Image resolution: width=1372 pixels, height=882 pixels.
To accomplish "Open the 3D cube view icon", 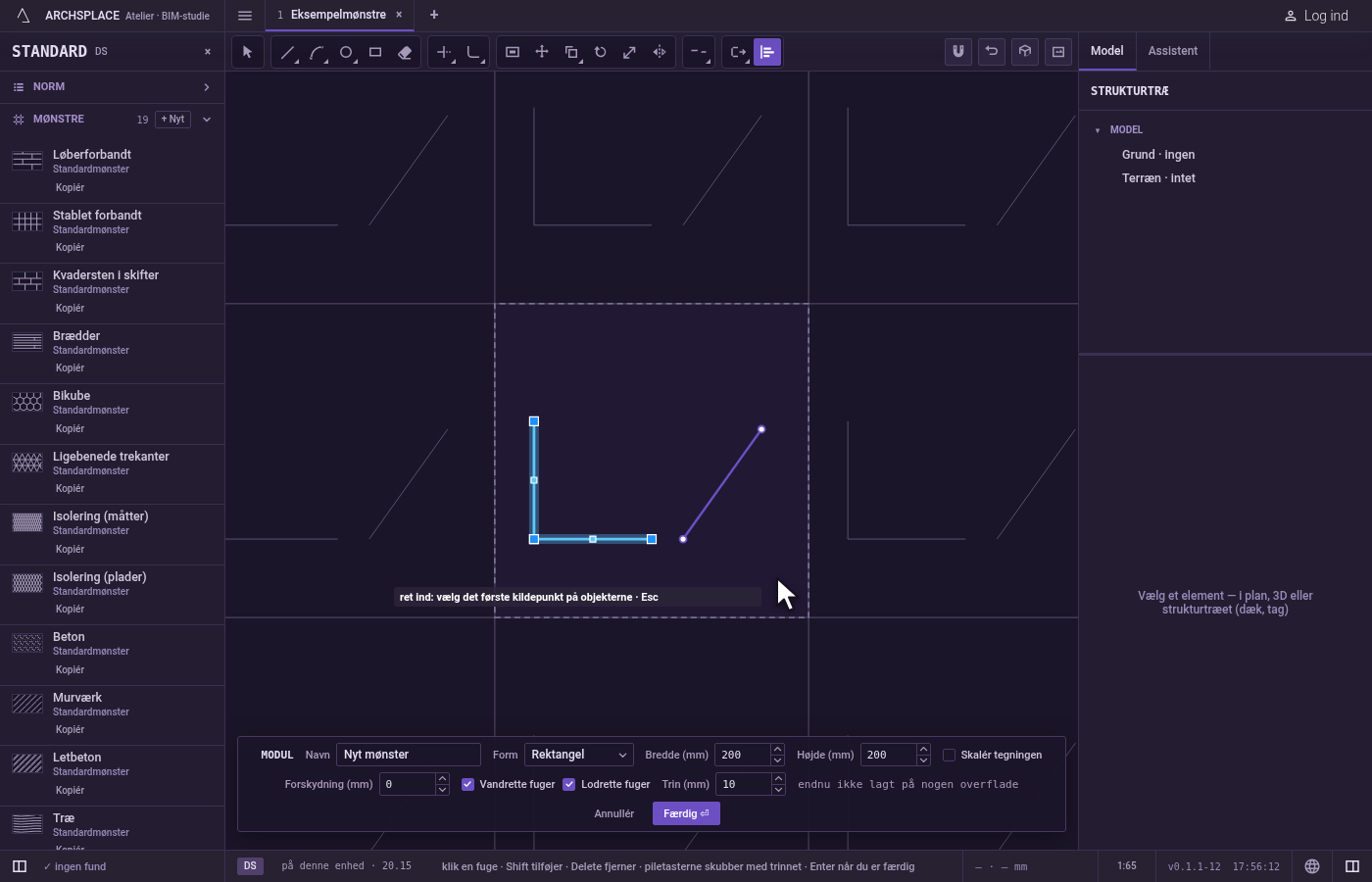I will coord(1025,52).
